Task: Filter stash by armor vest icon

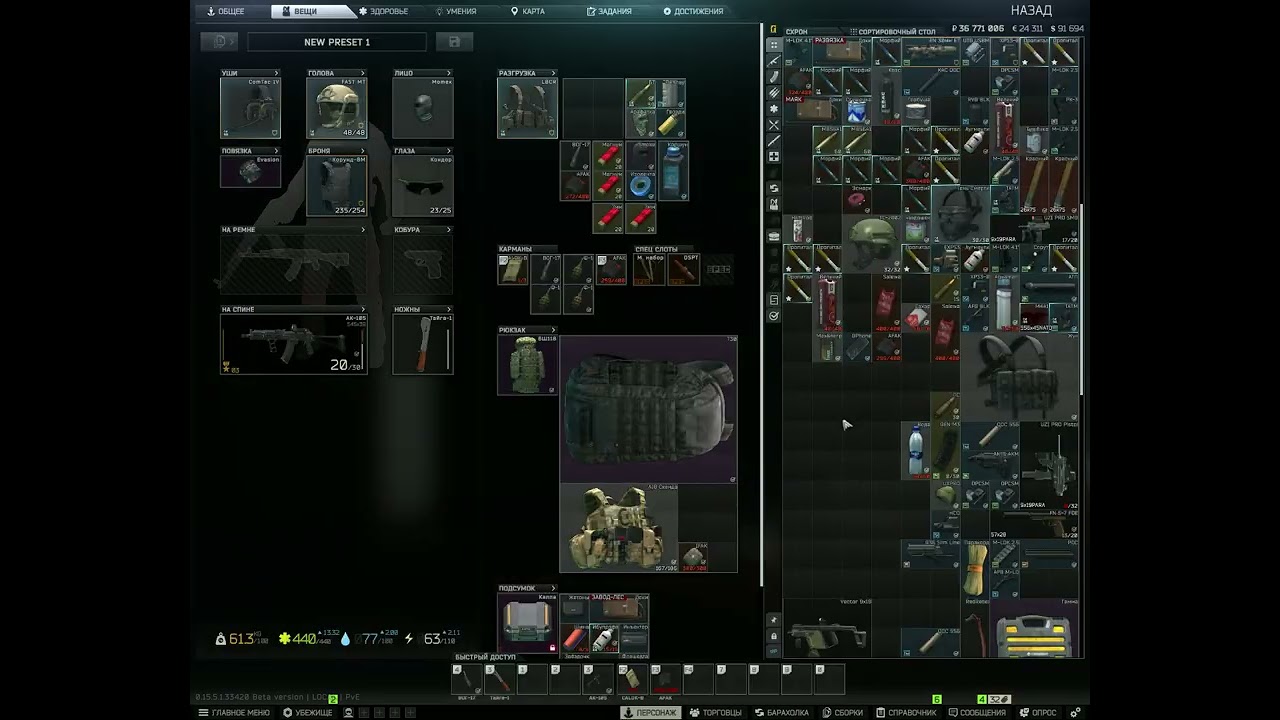Action: tap(773, 204)
